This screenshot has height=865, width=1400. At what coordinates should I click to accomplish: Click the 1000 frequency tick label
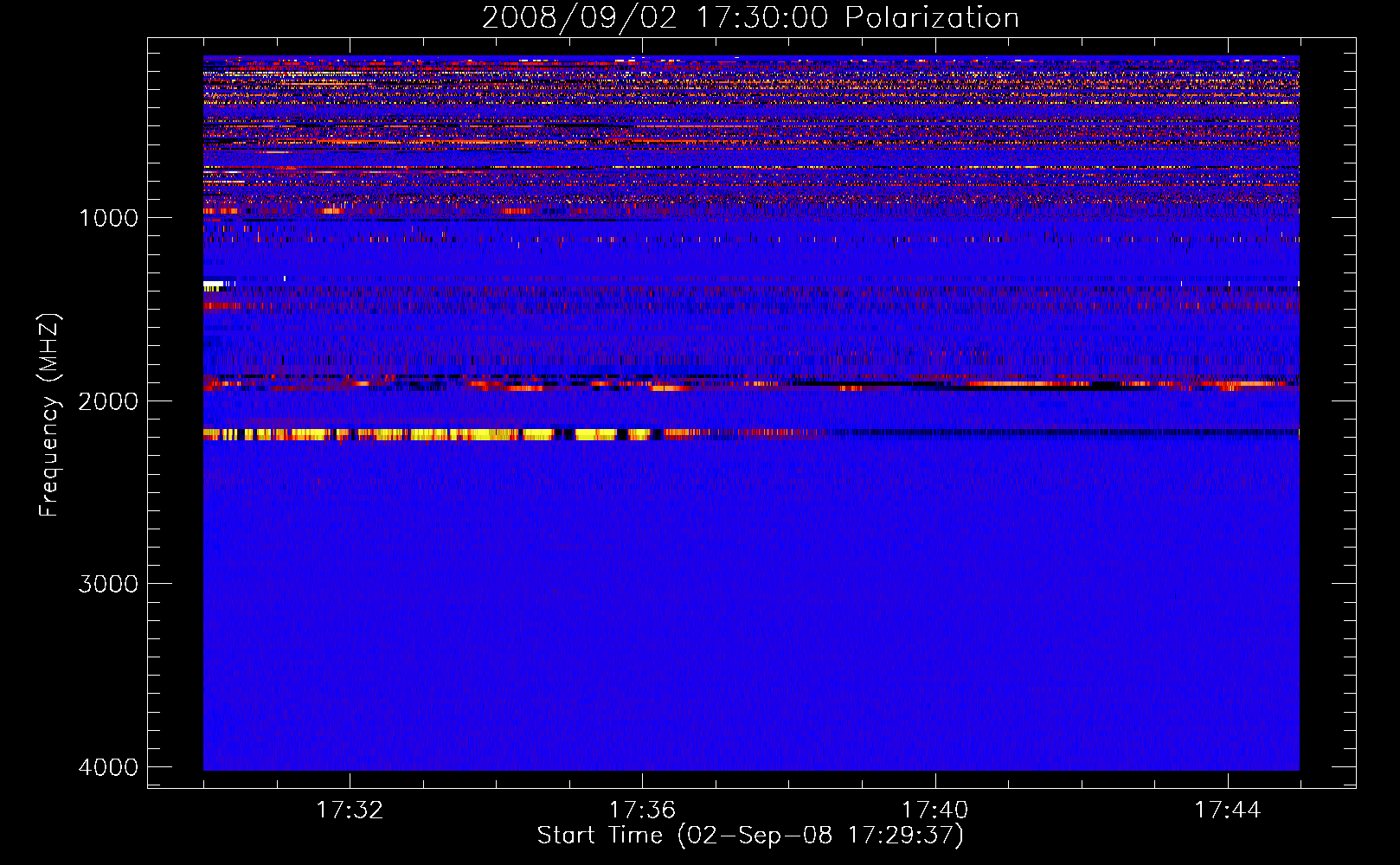click(109, 218)
